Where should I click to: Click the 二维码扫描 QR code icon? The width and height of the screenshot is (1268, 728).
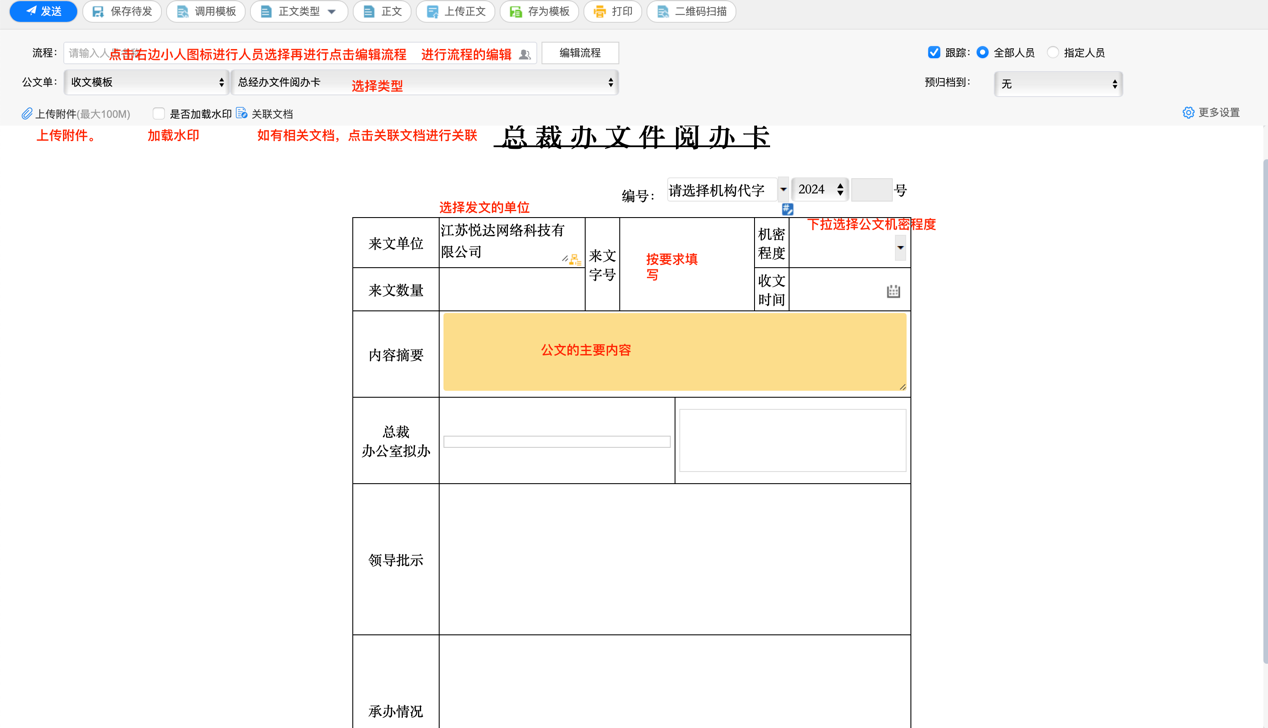(661, 11)
